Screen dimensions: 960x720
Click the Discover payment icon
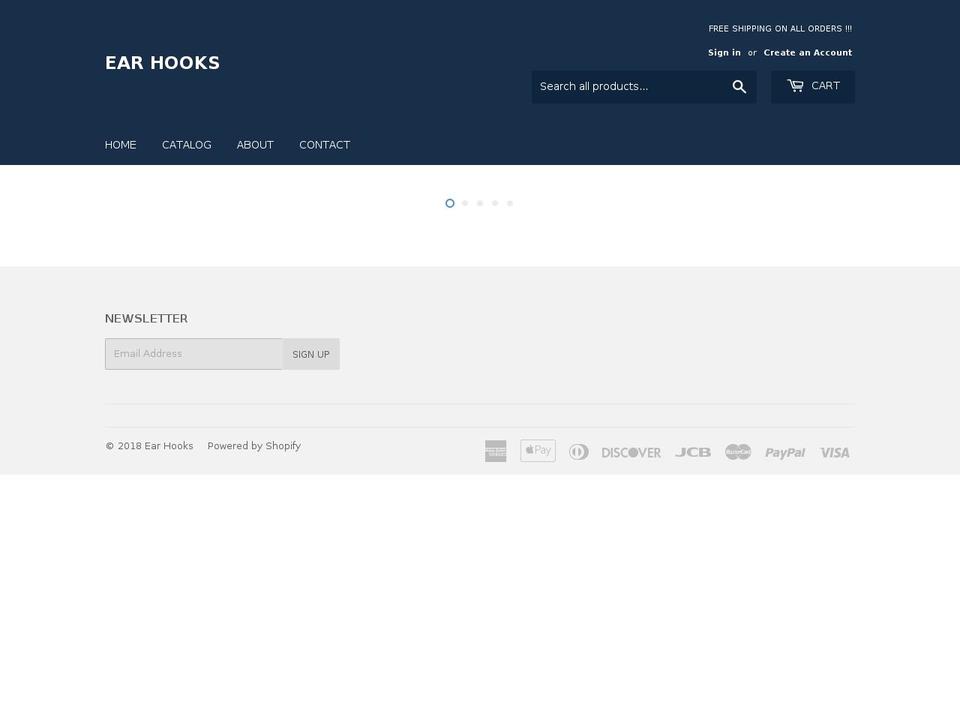(631, 452)
